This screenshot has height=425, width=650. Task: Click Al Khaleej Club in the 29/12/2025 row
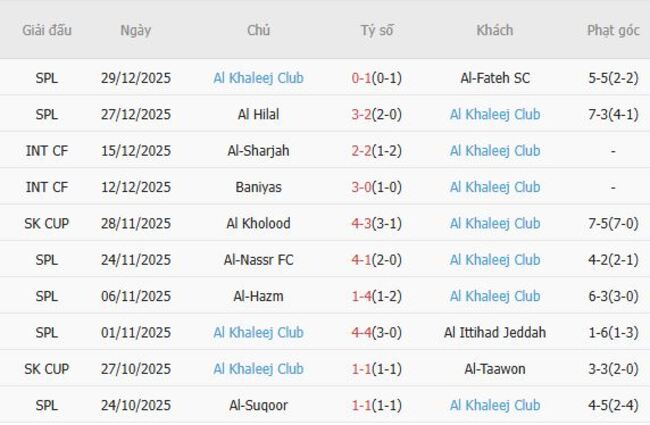pos(258,78)
